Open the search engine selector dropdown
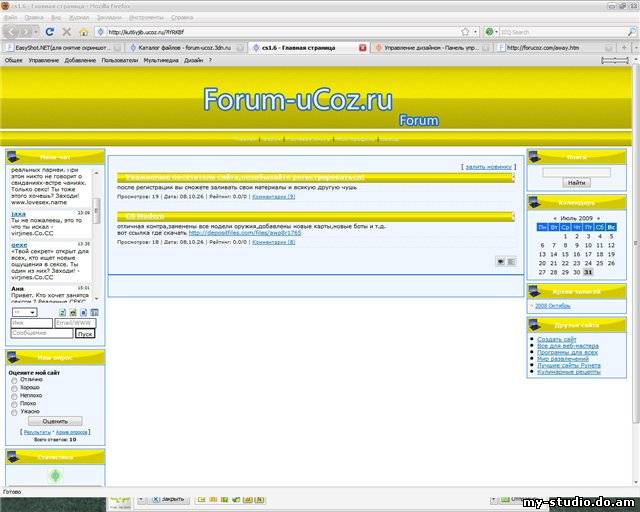The image size is (640, 512). click(x=497, y=31)
